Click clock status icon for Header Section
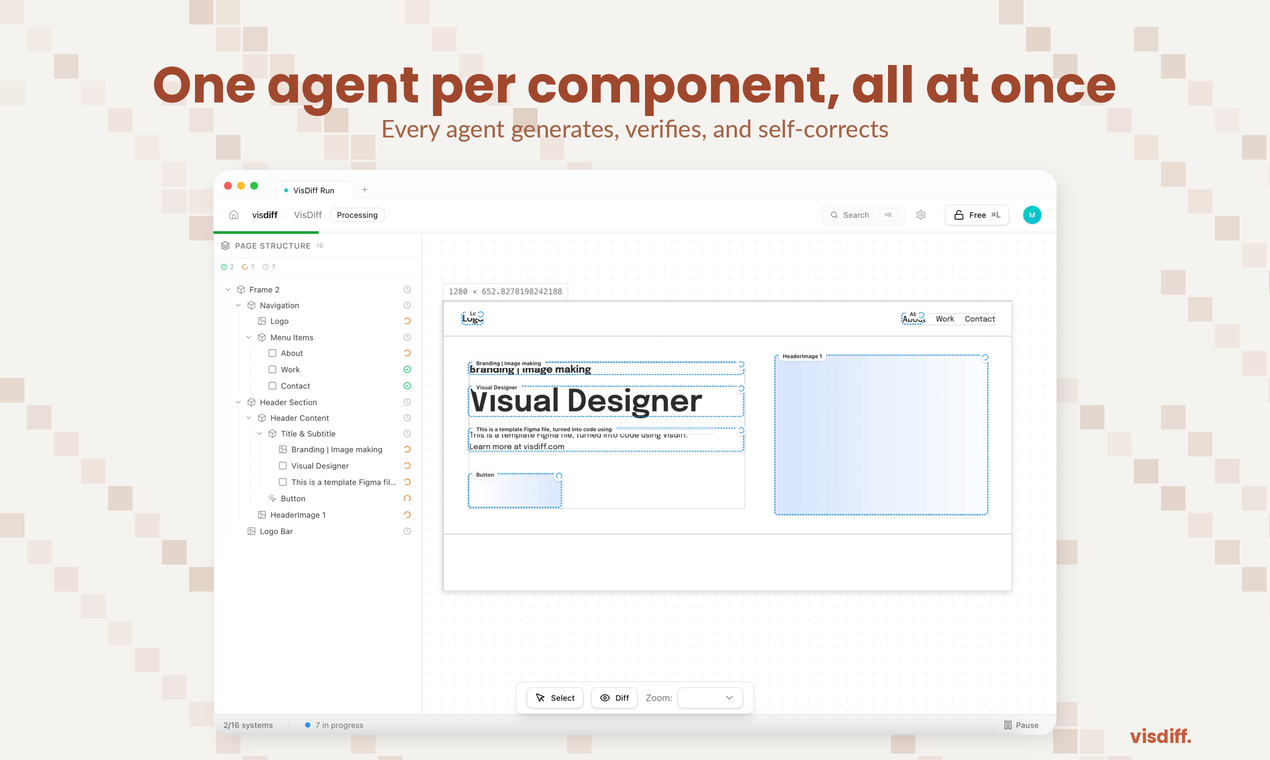Image resolution: width=1270 pixels, height=760 pixels. coord(407,402)
